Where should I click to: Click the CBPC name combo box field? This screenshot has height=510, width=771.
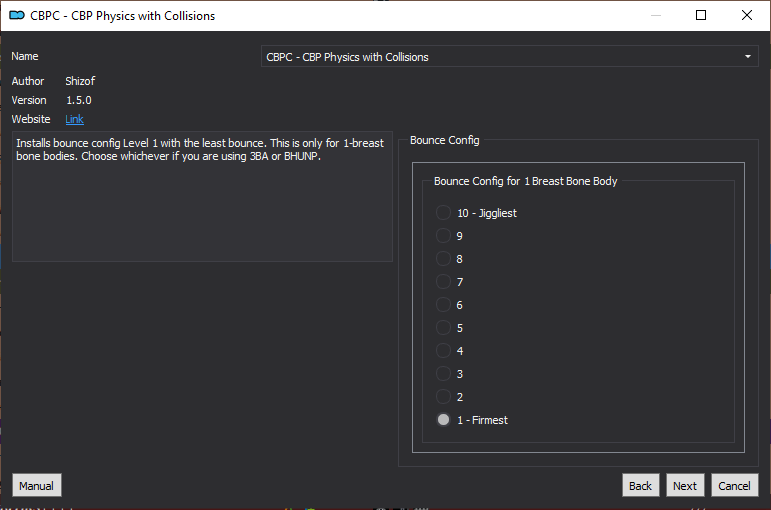pos(509,57)
